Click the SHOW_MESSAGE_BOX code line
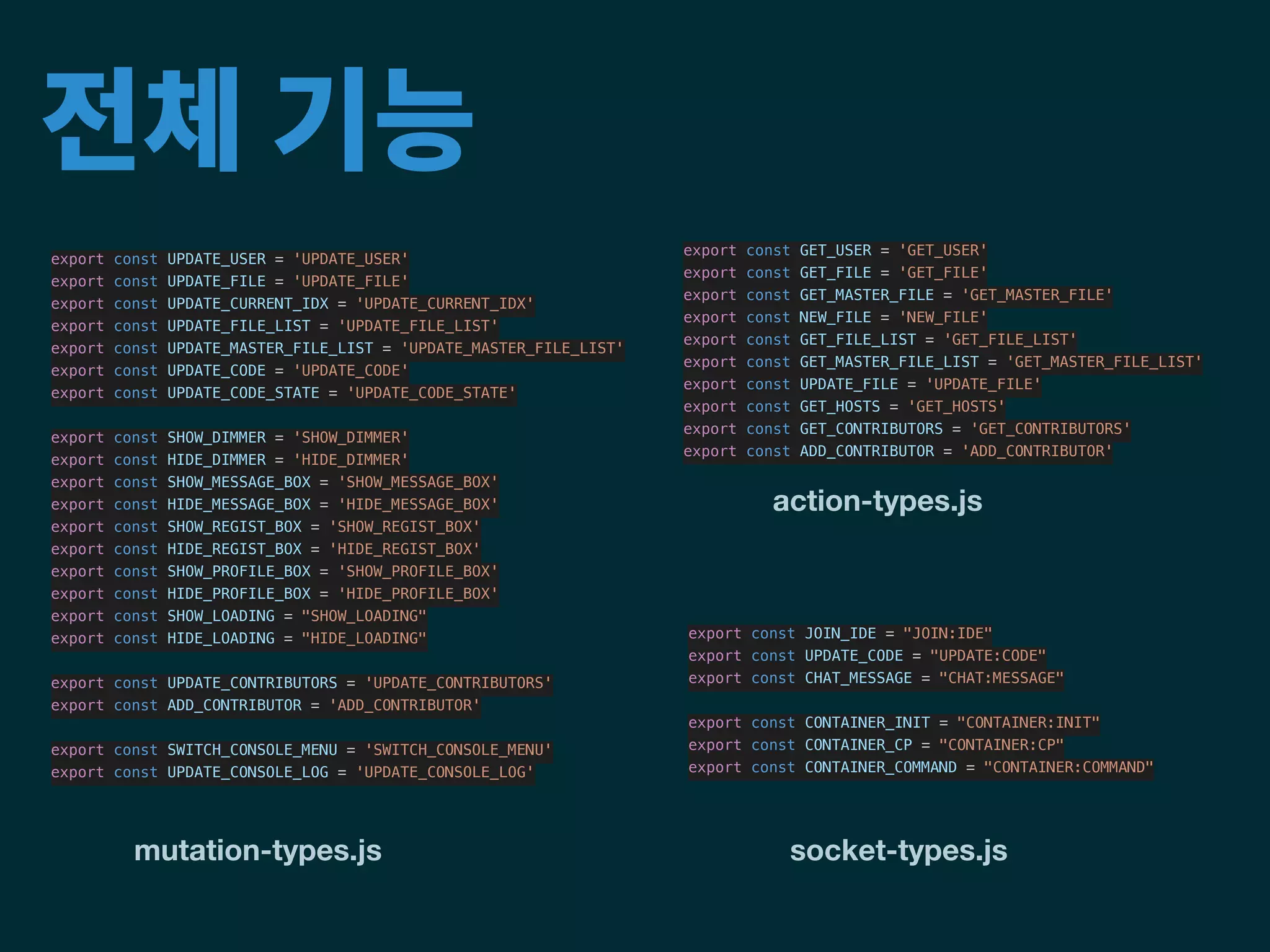1270x952 pixels. click(x=275, y=482)
